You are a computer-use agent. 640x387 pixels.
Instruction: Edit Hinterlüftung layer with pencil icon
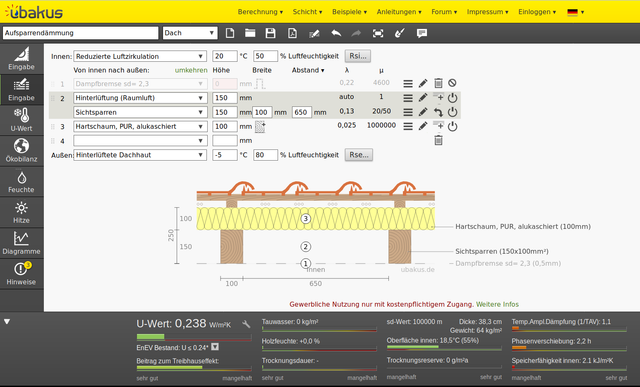click(x=423, y=98)
